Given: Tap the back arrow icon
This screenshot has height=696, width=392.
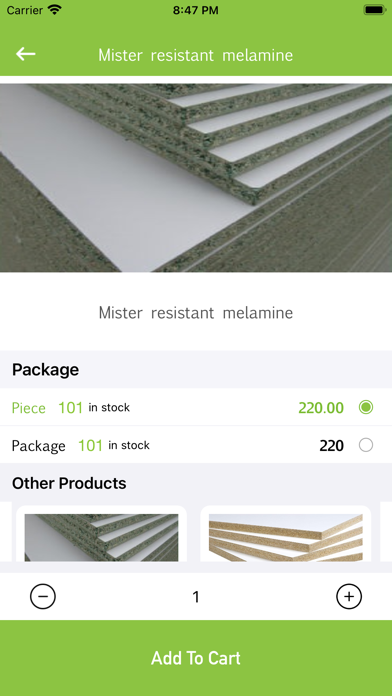Looking at the screenshot, I should [25, 54].
